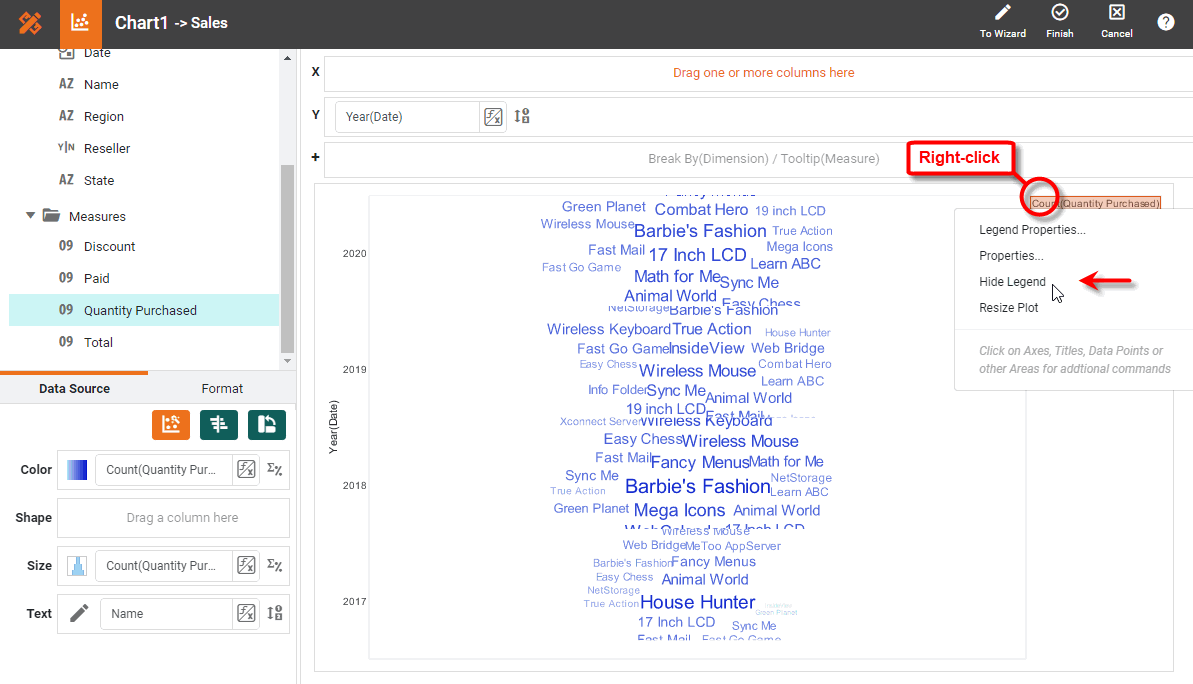Click the Count(Quantity Purchased) legend label
Viewport: 1193px width, 684px height.
pyautogui.click(x=1095, y=203)
